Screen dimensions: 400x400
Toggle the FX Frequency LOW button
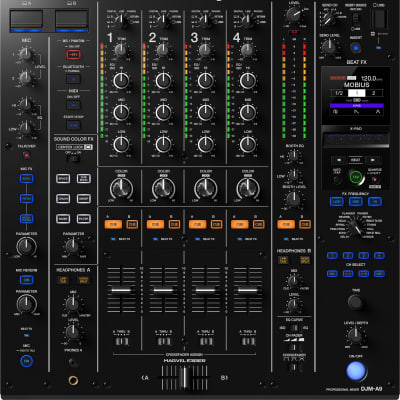pyautogui.click(x=336, y=202)
